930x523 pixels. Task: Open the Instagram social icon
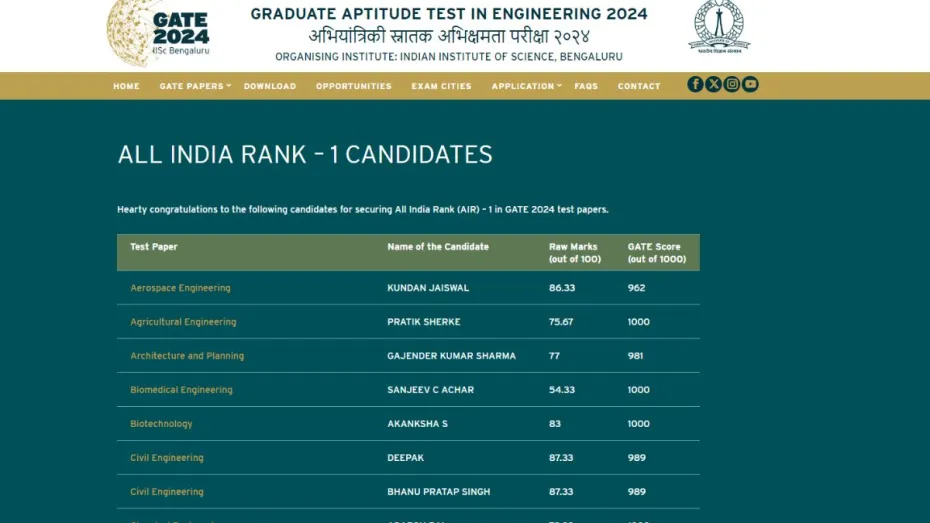pyautogui.click(x=732, y=85)
